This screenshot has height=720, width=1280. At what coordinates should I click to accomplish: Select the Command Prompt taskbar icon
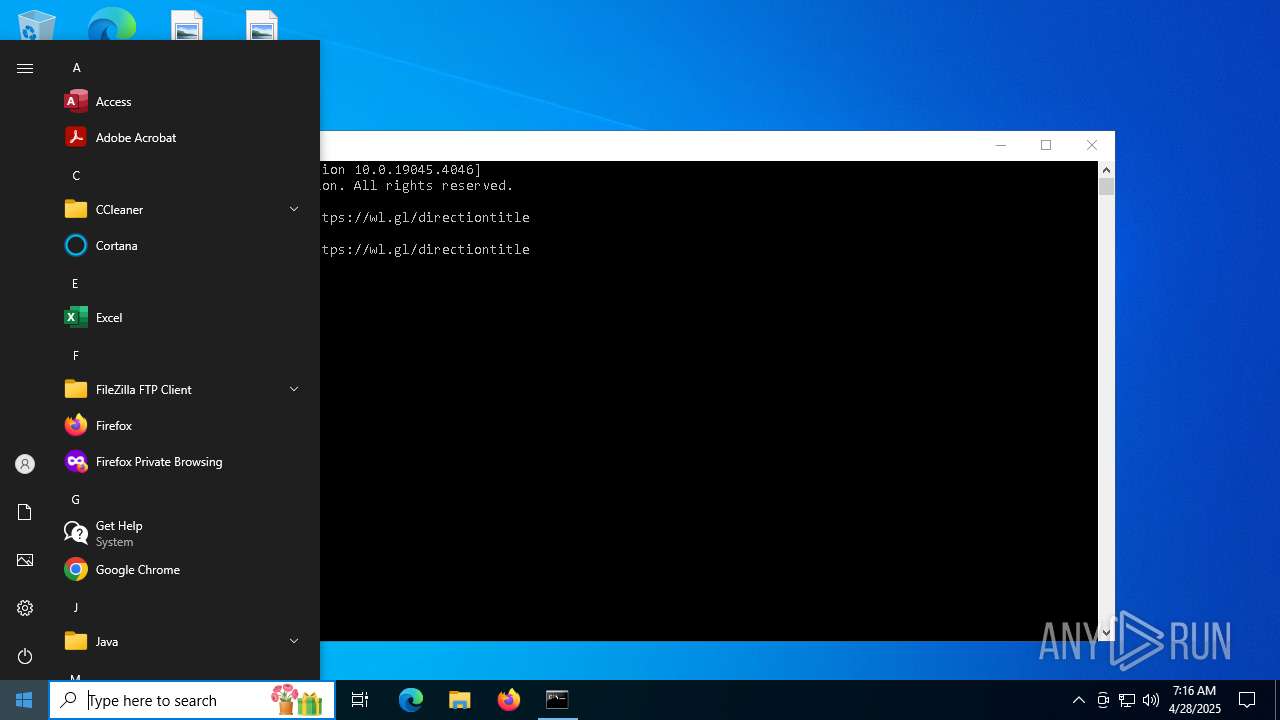(557, 700)
